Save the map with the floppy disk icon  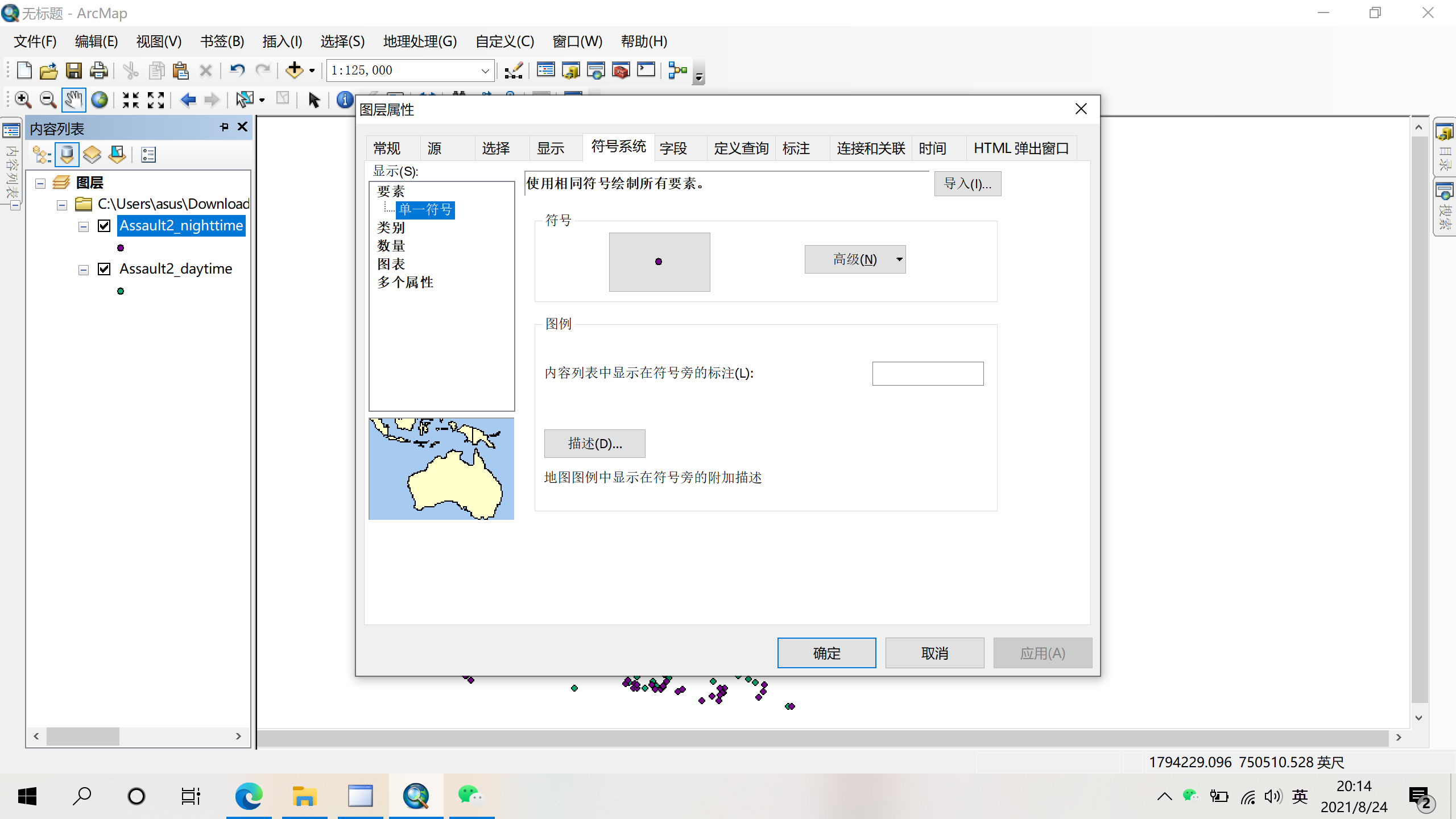coord(73,71)
